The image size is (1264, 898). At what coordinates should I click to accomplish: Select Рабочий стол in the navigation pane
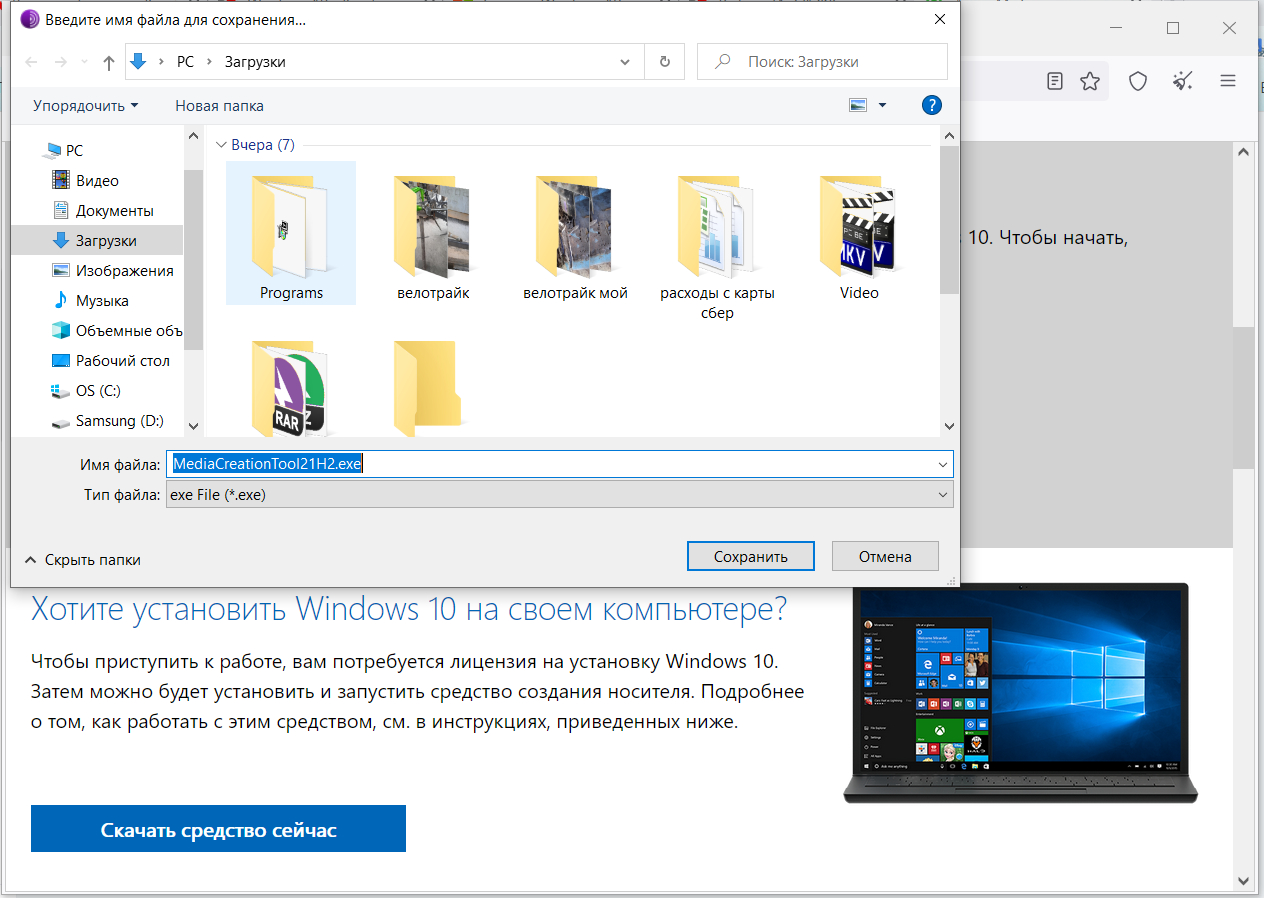(x=122, y=361)
